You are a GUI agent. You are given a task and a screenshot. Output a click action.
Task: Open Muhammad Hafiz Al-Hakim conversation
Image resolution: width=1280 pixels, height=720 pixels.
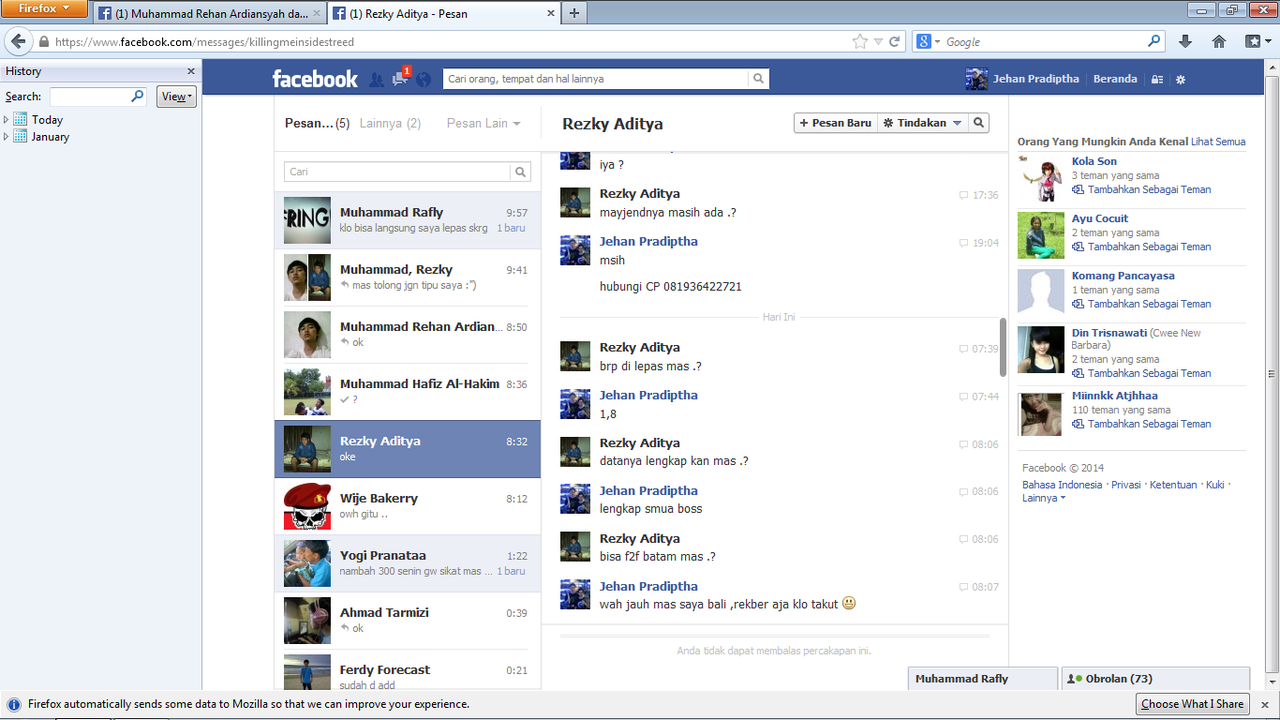pyautogui.click(x=407, y=392)
